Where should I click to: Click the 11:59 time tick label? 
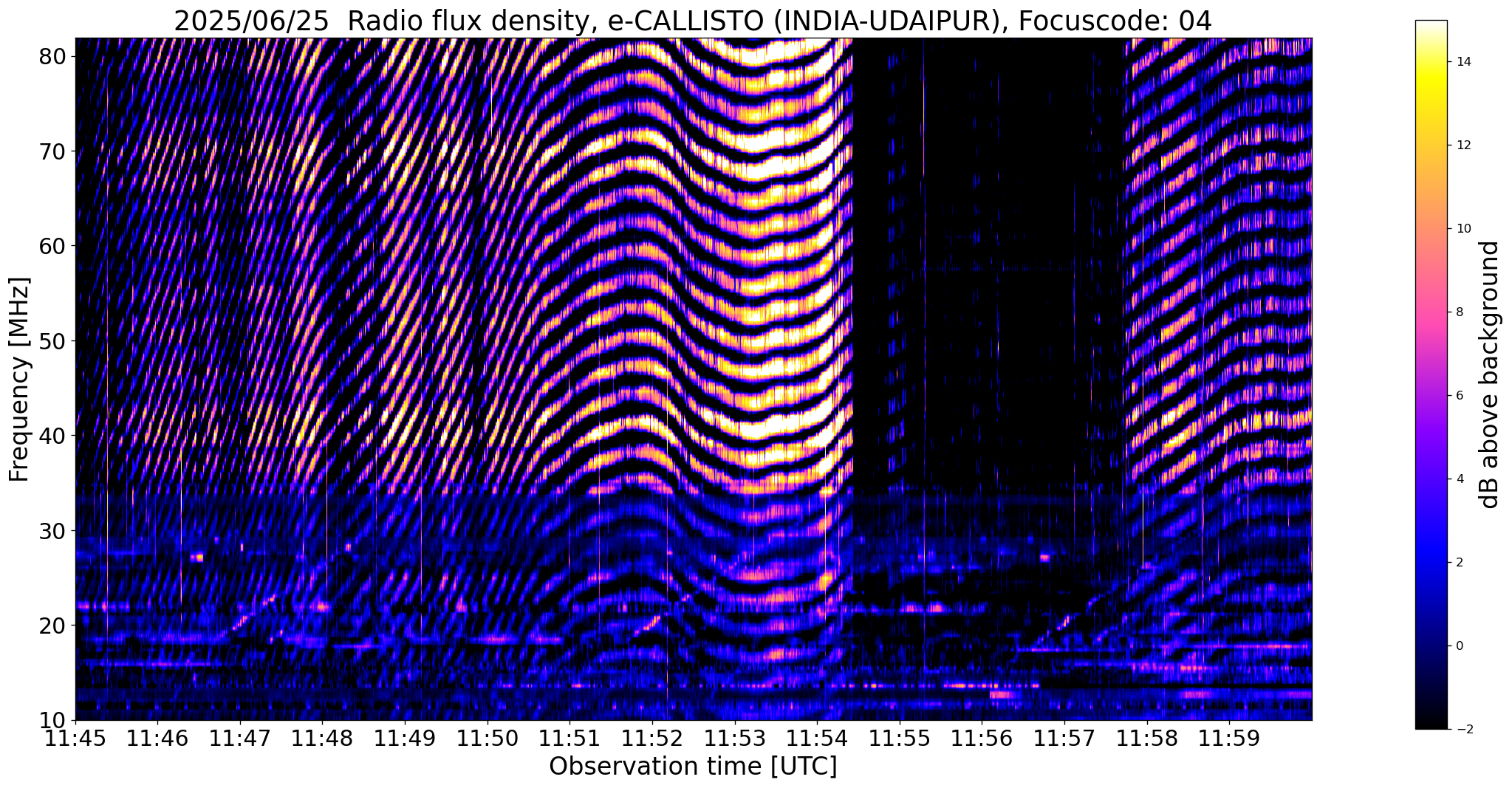pyautogui.click(x=1229, y=739)
